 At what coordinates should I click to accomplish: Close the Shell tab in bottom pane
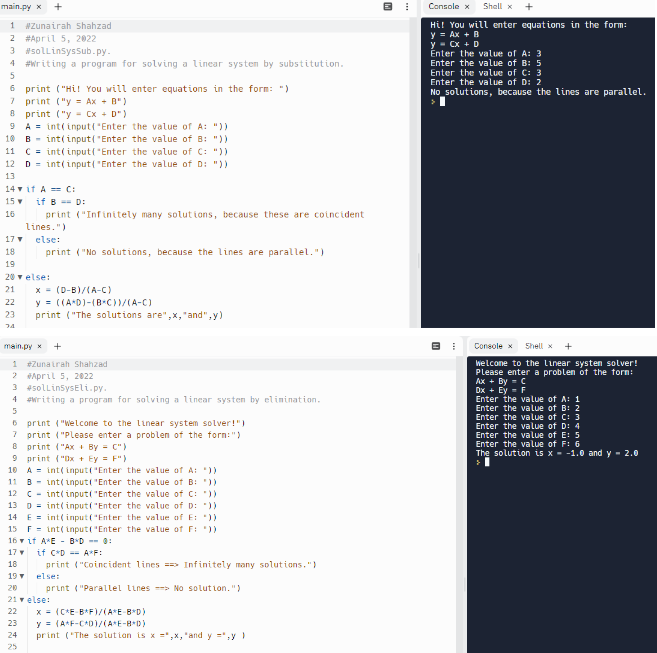[x=549, y=346]
